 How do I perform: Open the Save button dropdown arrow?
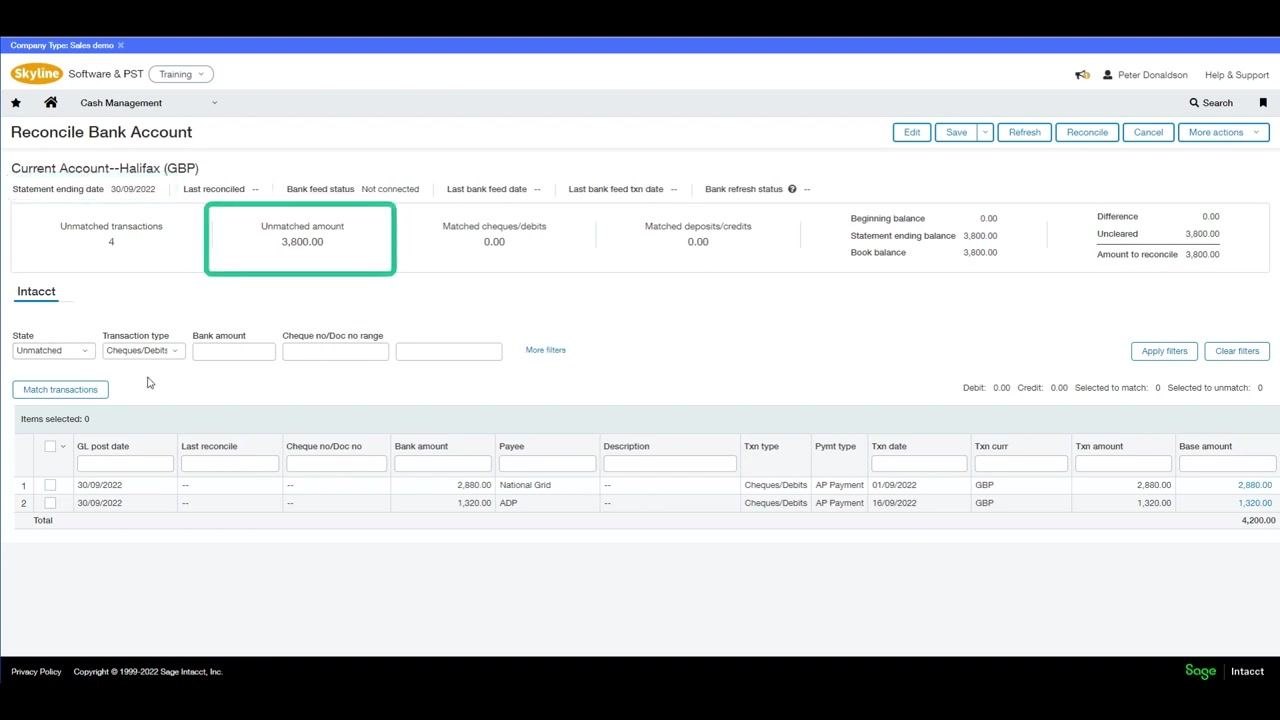coord(985,132)
